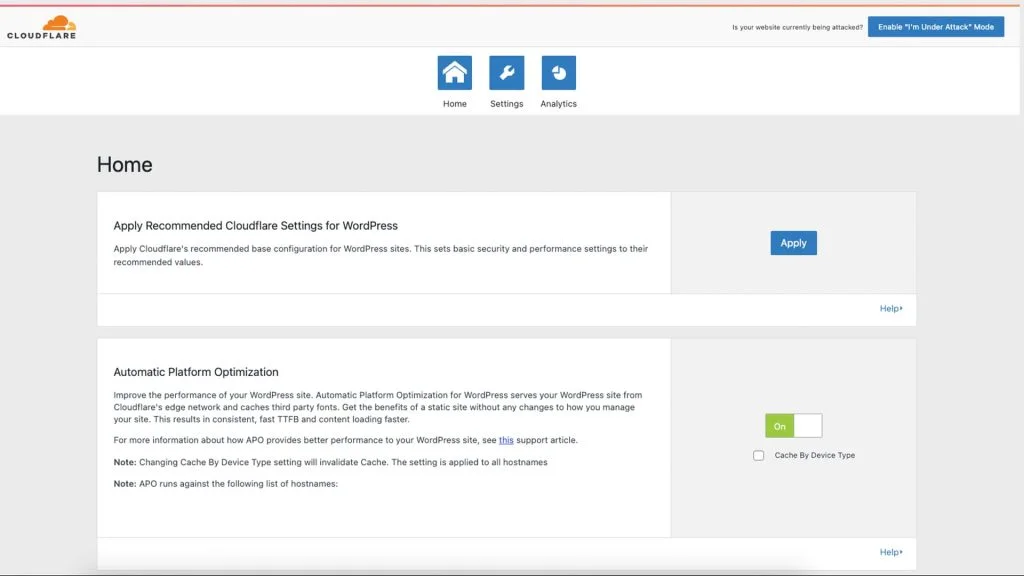Click the "Home" page heading
Screen dimensions: 1024x576
click(x=125, y=165)
